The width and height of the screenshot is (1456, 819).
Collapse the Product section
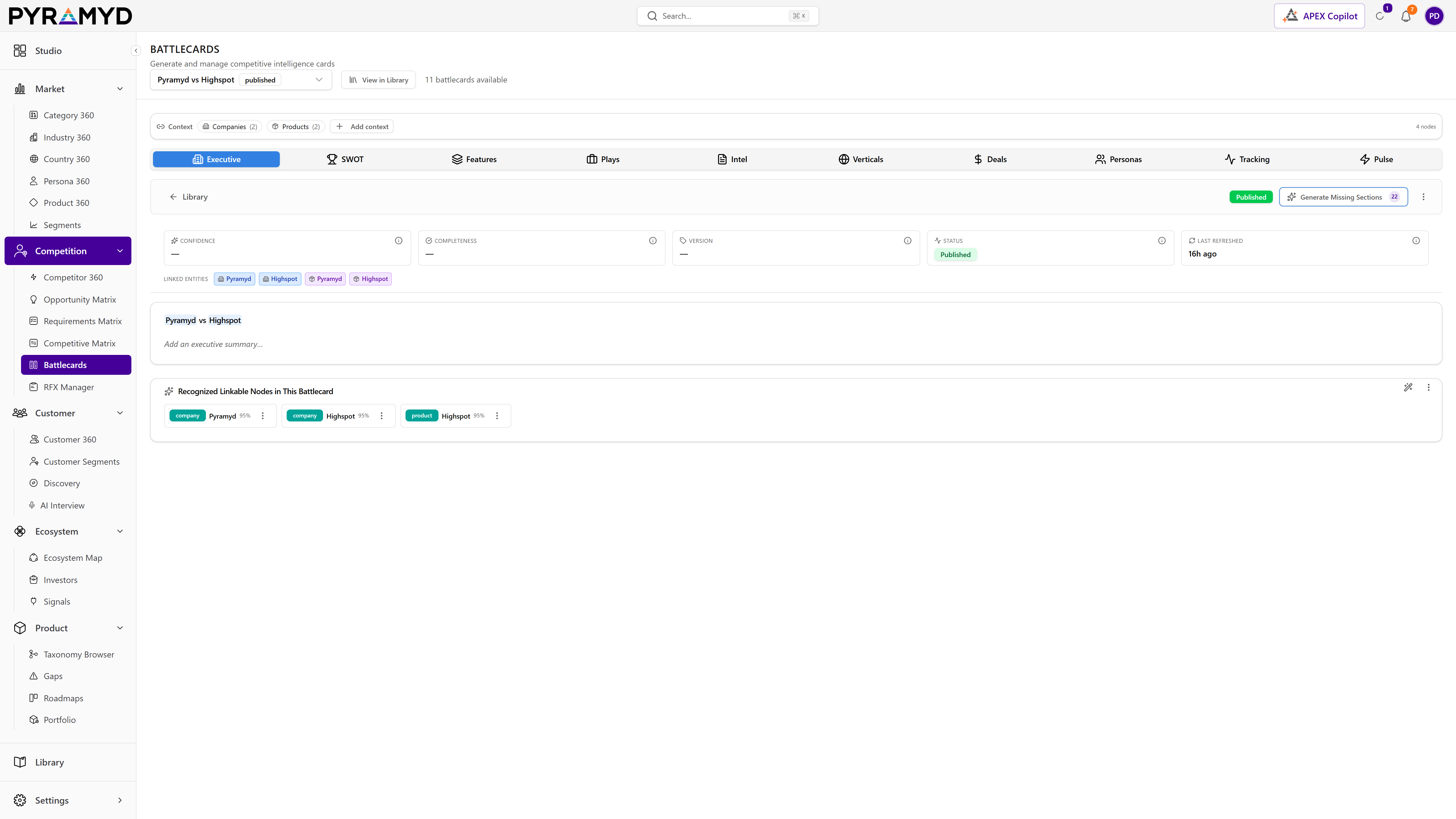pos(120,628)
